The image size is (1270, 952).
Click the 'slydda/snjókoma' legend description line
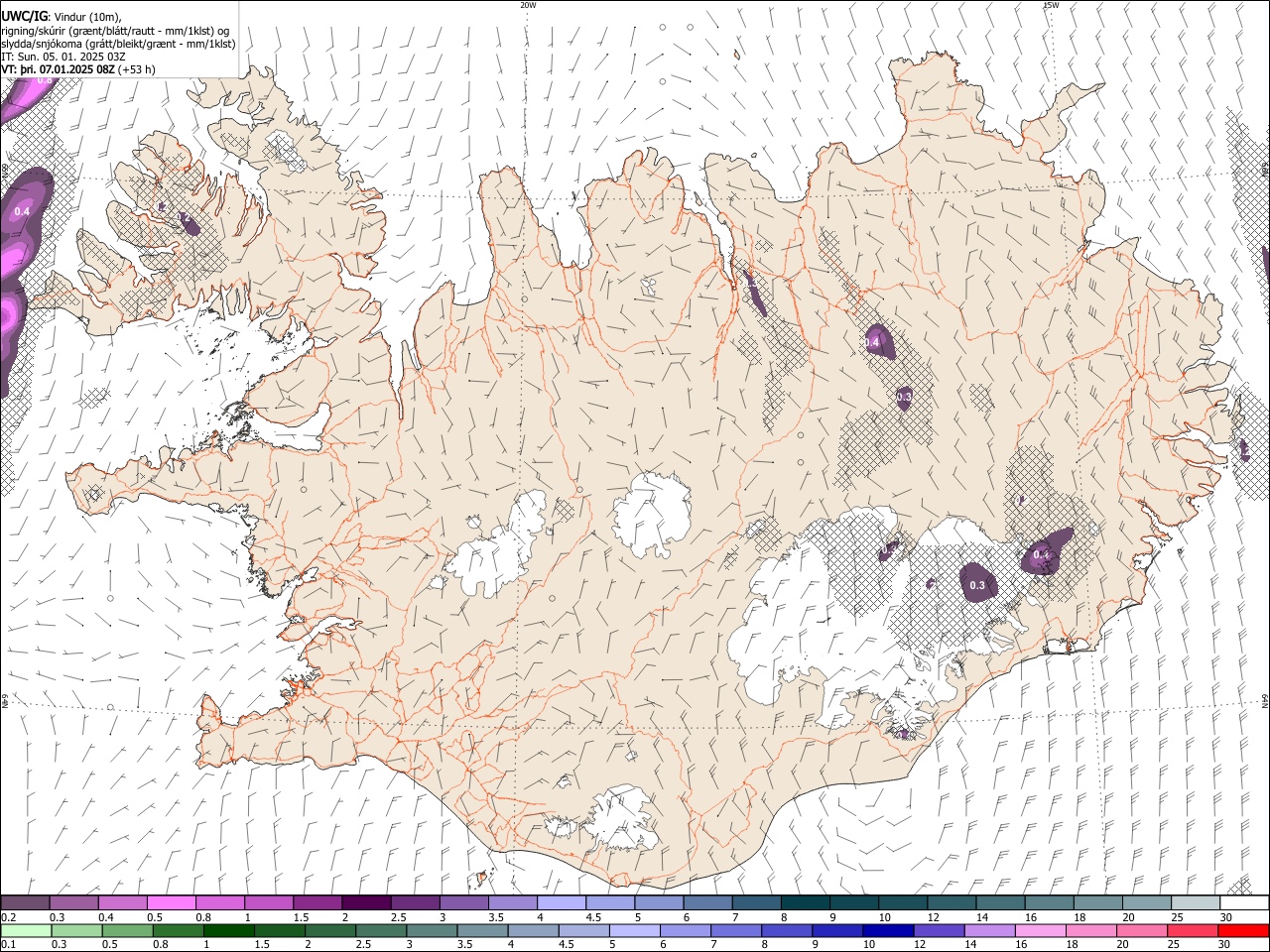(118, 45)
